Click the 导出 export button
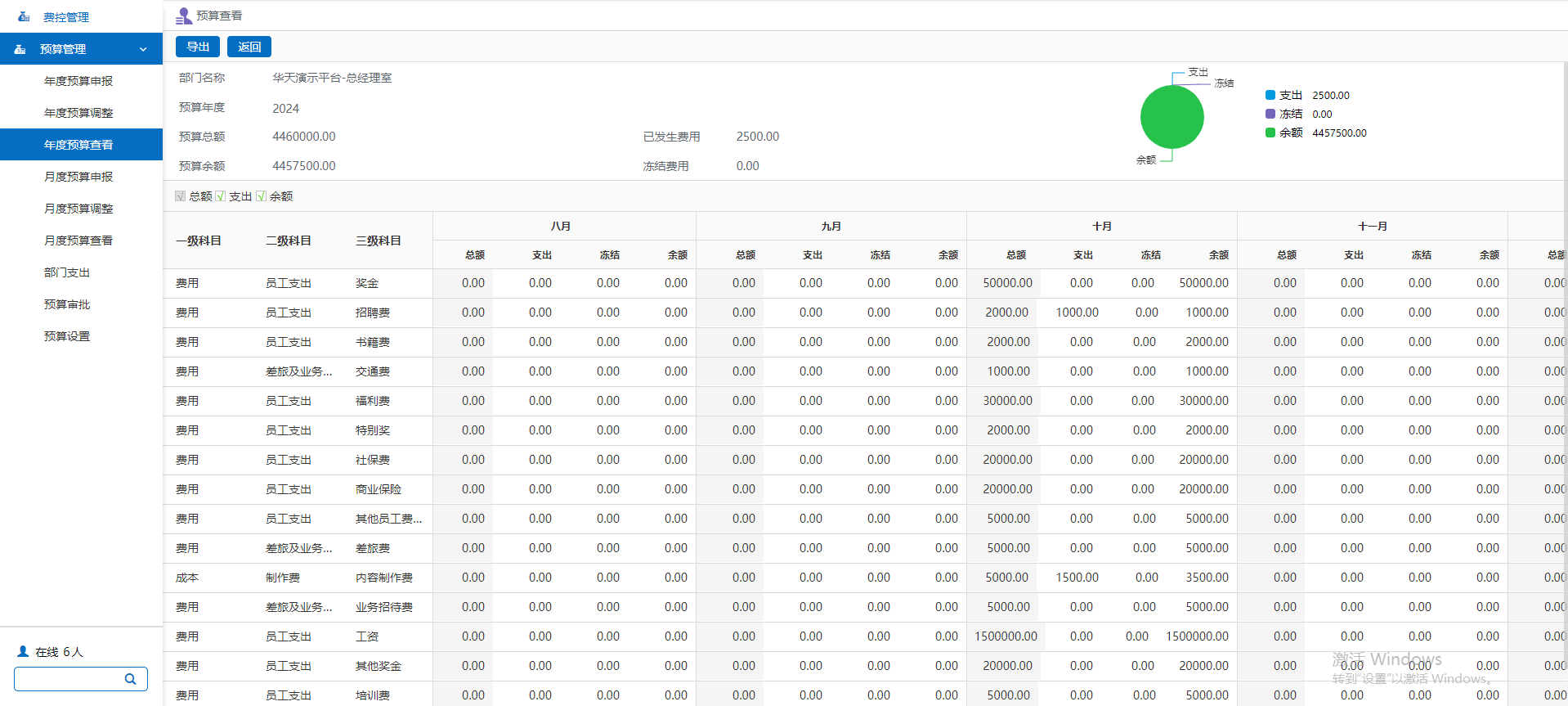Image resolution: width=1568 pixels, height=706 pixels. coord(198,47)
